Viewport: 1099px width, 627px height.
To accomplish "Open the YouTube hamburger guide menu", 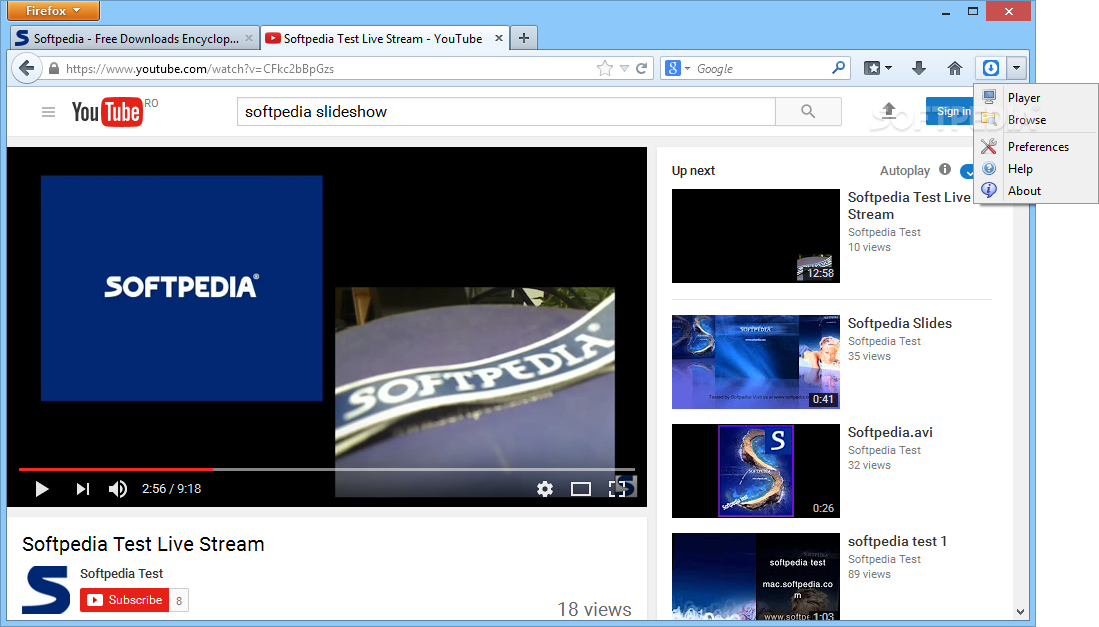I will (x=48, y=112).
